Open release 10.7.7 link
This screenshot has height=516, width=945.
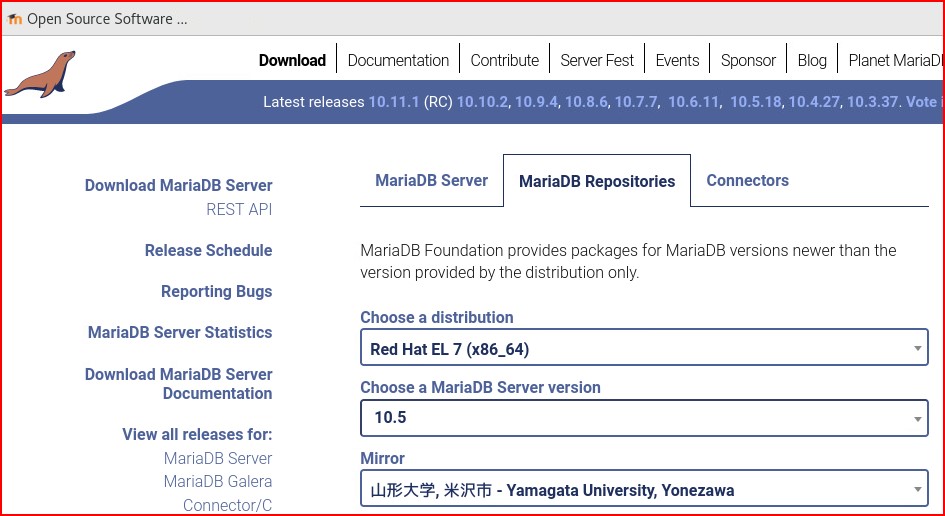click(636, 102)
